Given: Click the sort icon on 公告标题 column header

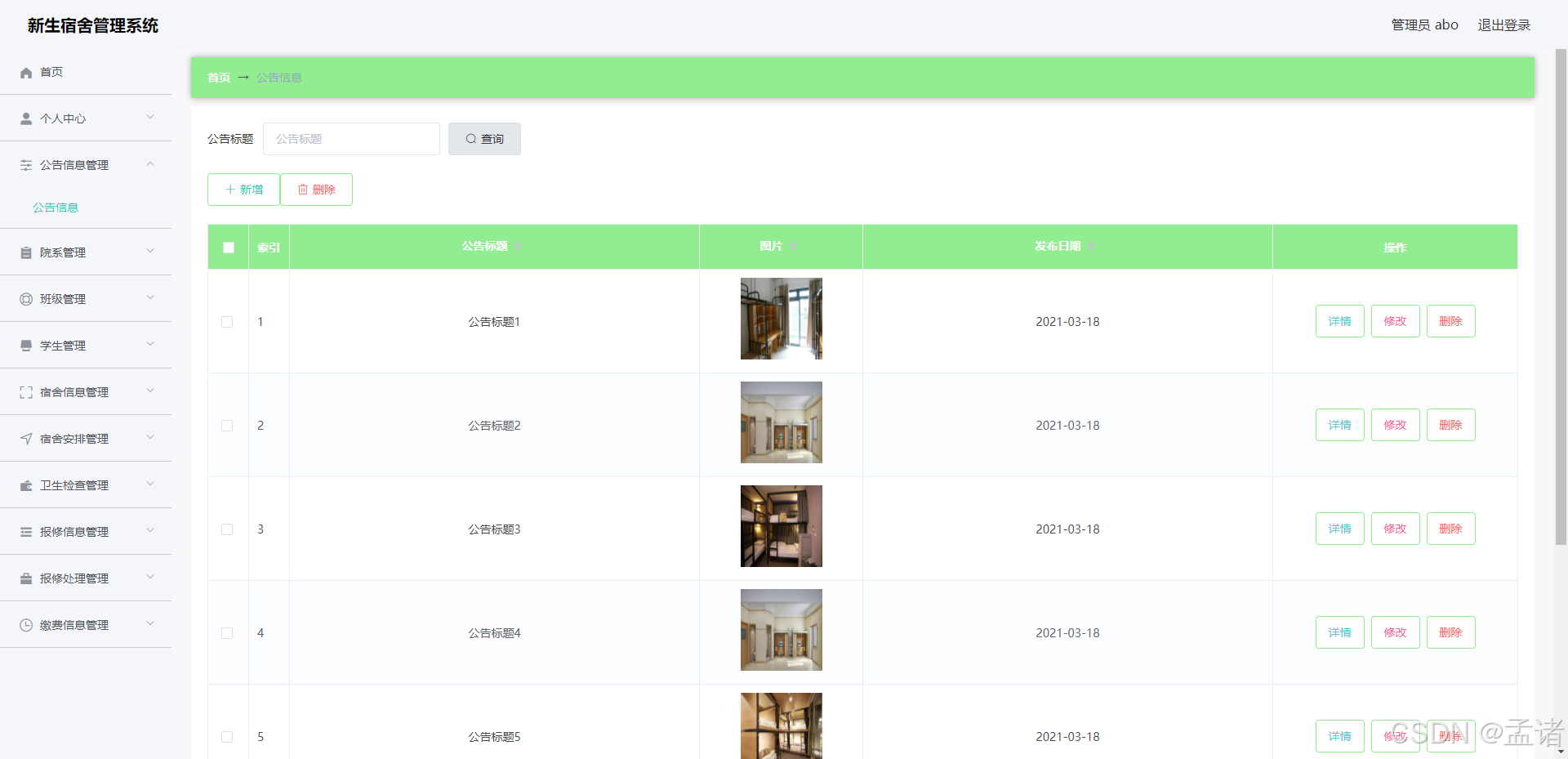Looking at the screenshot, I should [517, 247].
